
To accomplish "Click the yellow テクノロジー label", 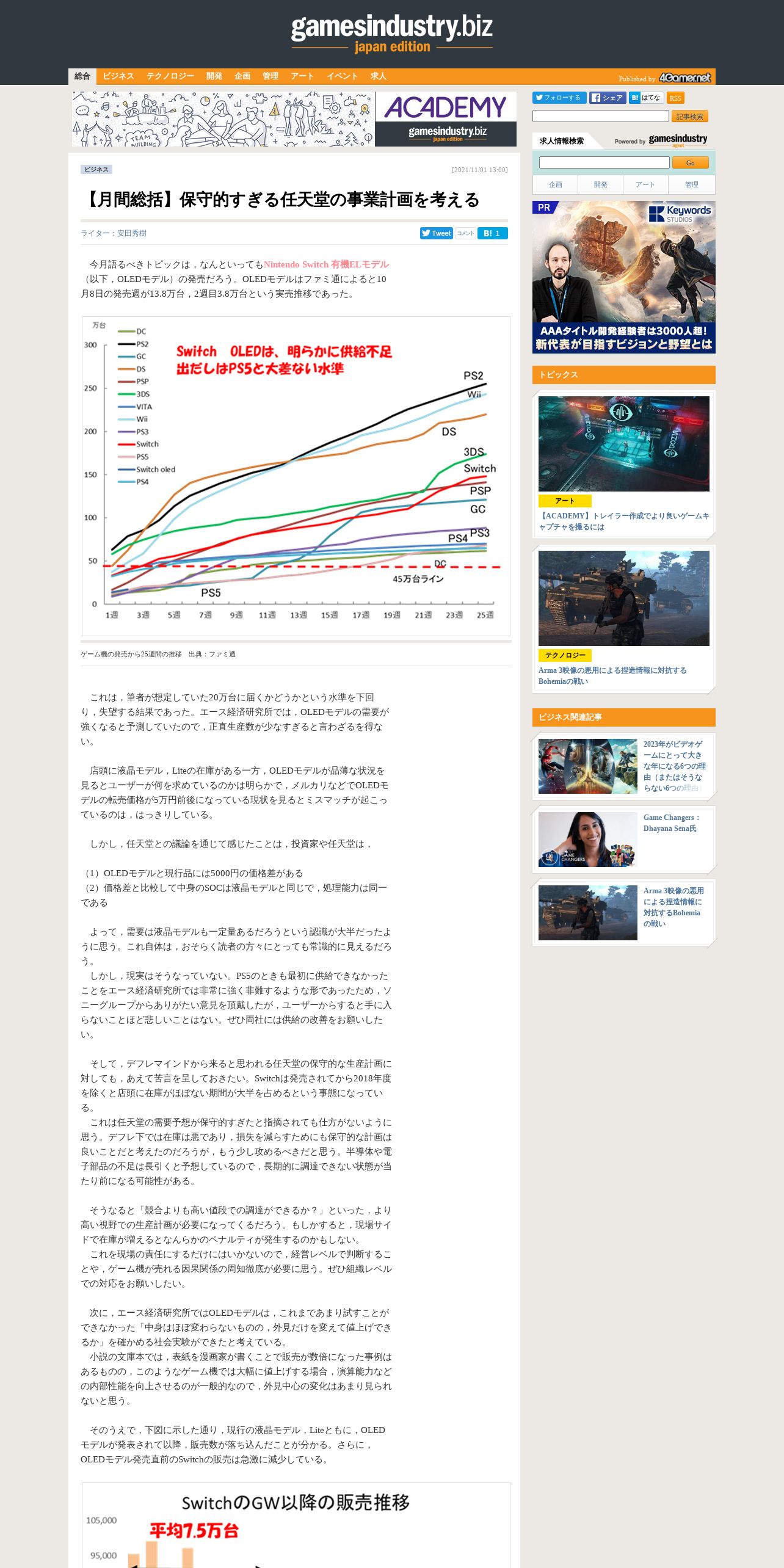I will pyautogui.click(x=565, y=655).
